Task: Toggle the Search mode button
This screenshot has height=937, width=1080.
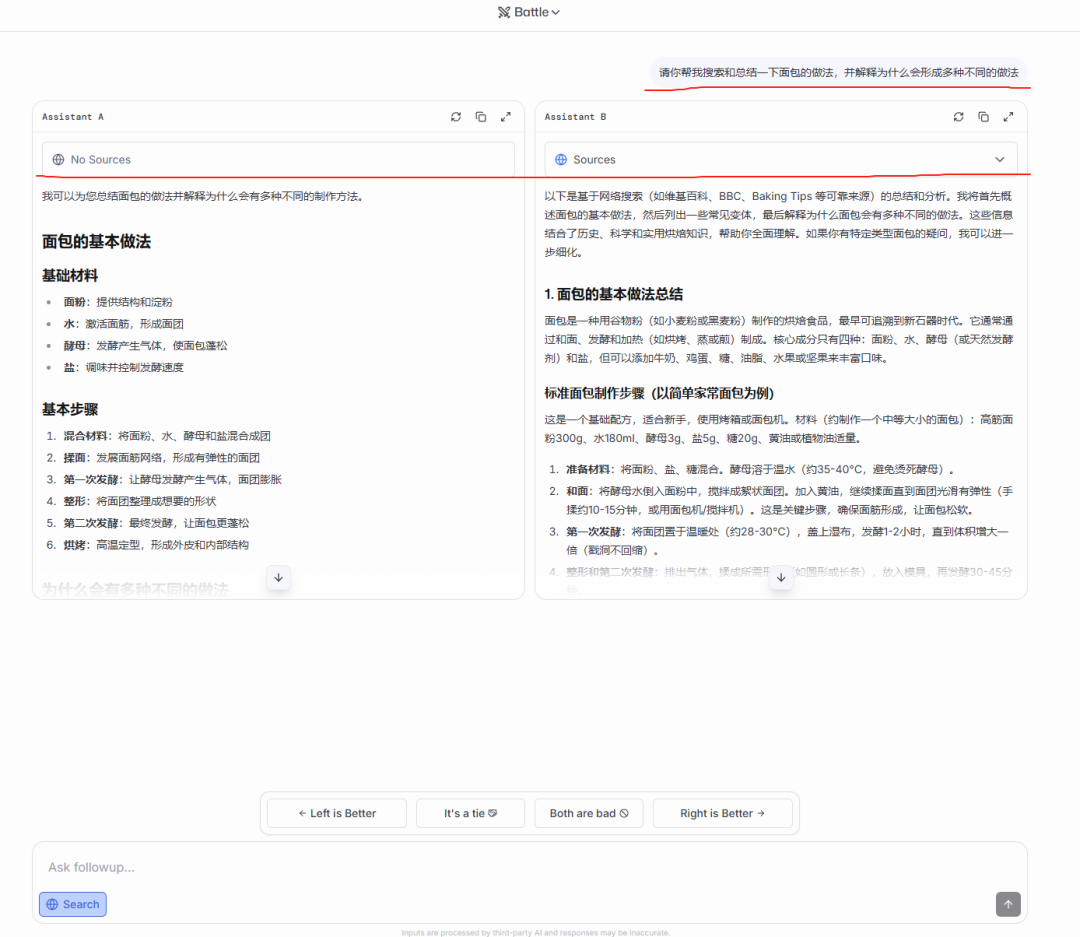Action: pos(73,904)
